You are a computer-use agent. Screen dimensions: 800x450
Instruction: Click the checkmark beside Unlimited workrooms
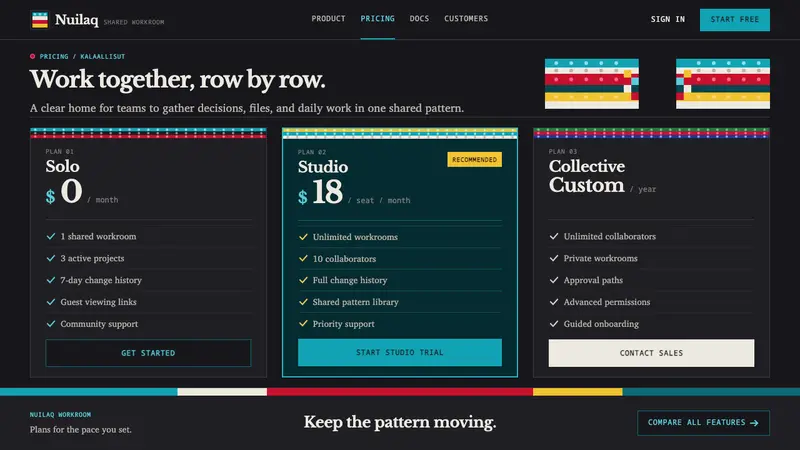tap(303, 237)
